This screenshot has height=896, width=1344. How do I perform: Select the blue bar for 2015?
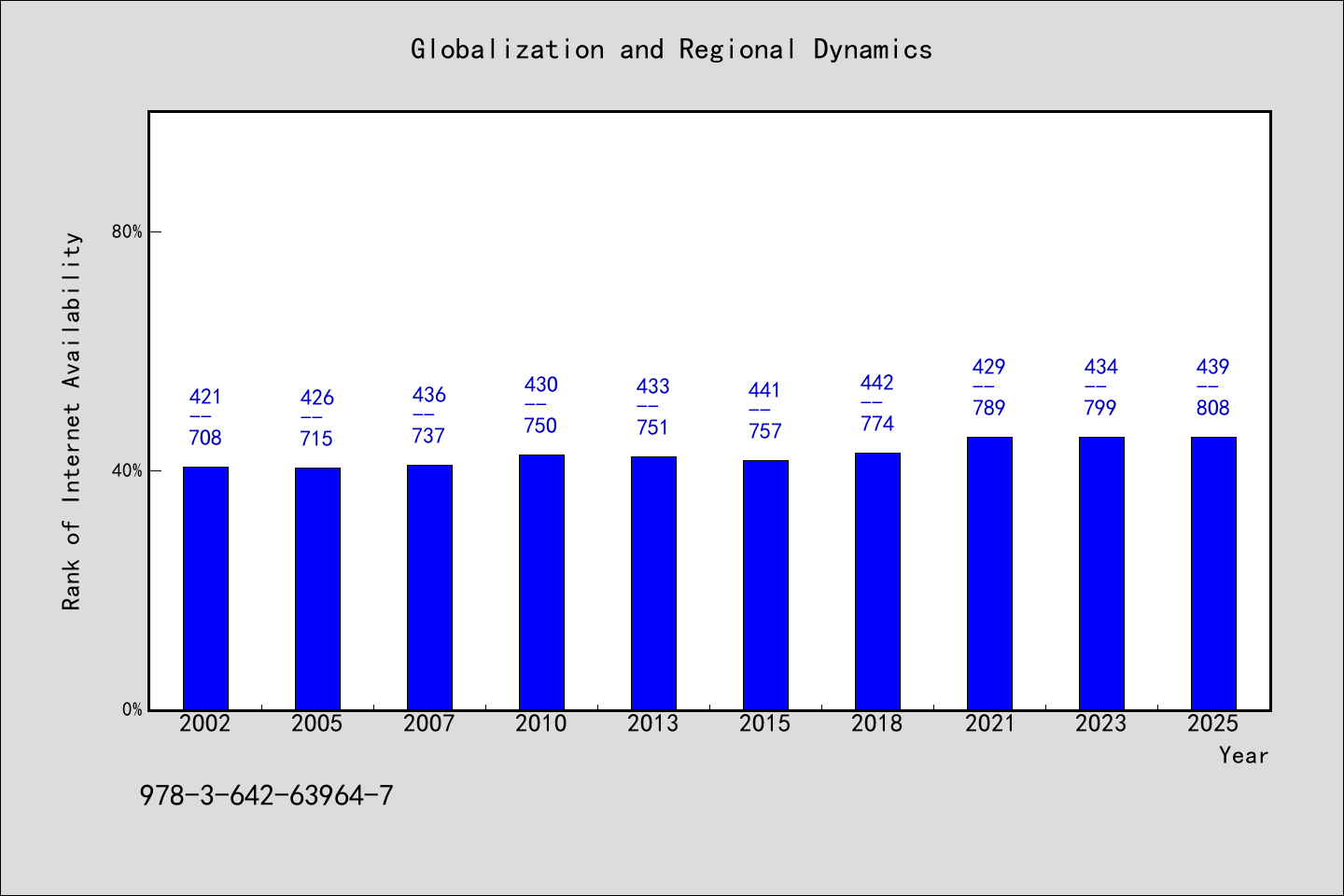(x=765, y=585)
